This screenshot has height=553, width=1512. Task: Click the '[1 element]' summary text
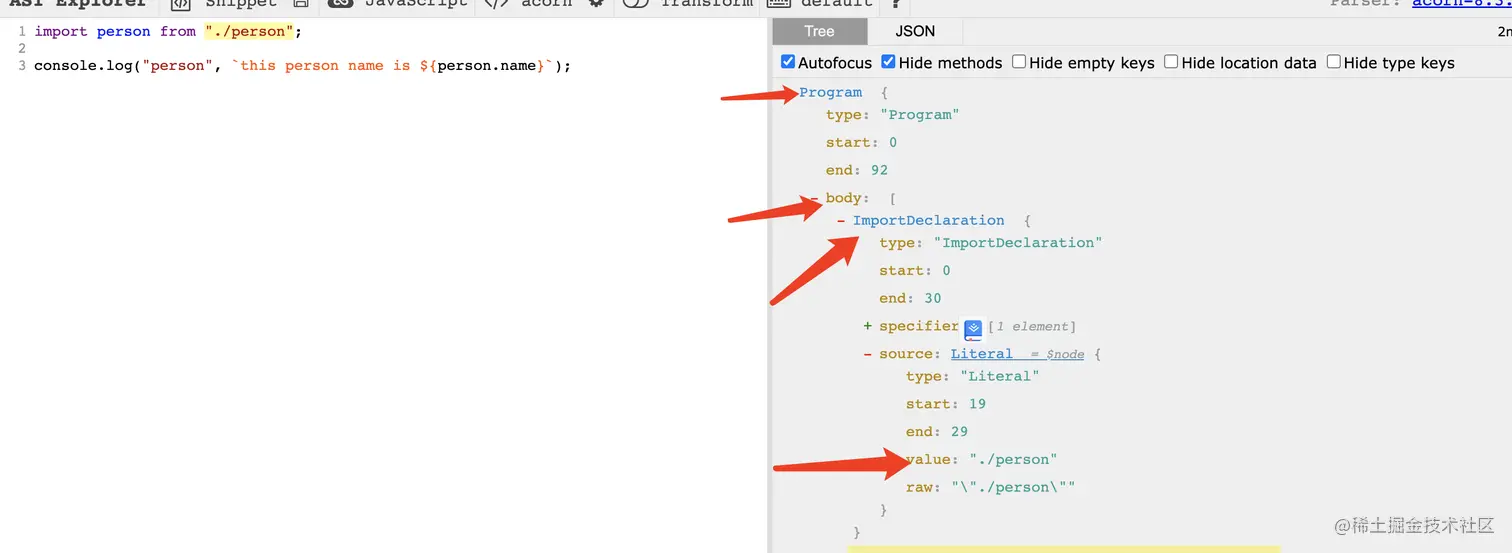coord(1032,327)
